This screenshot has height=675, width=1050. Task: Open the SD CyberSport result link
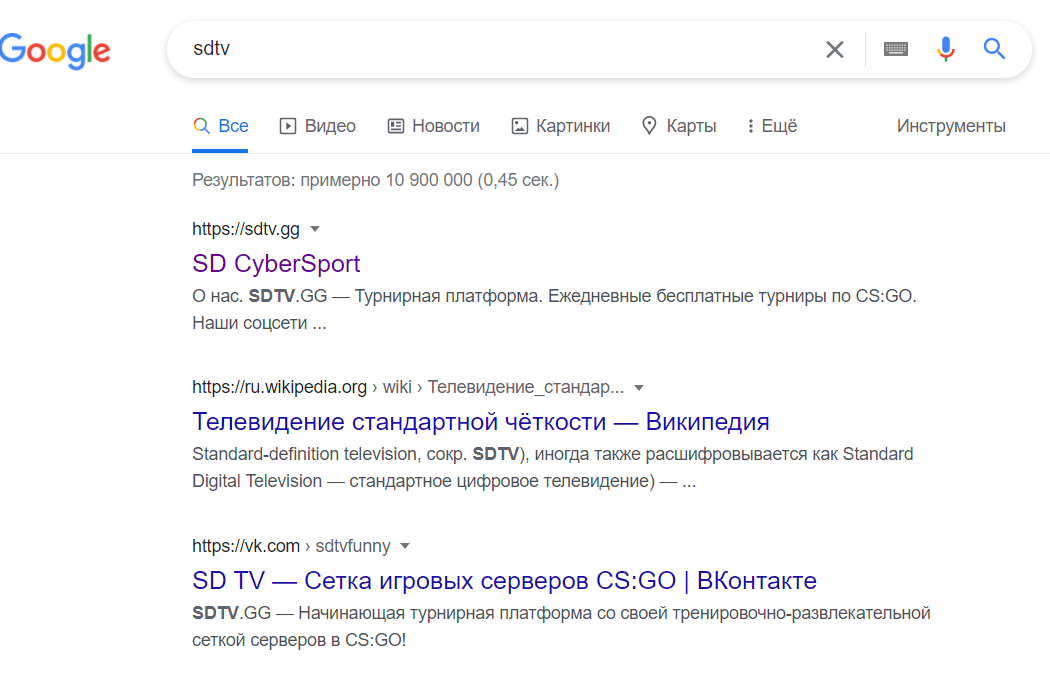276,264
